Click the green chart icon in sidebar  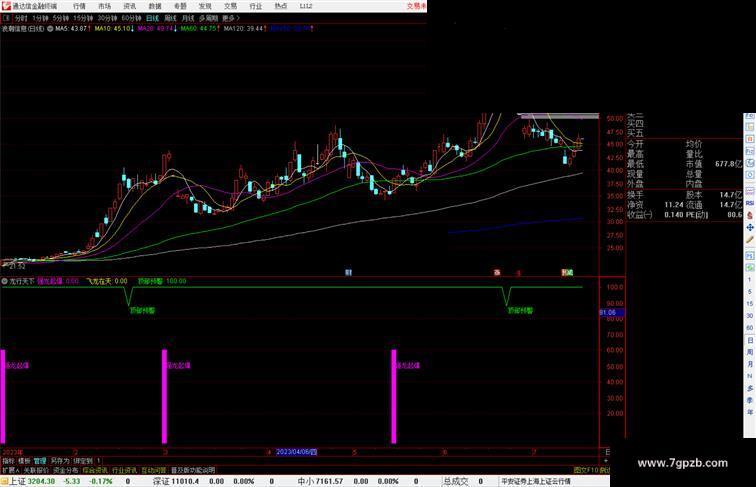[750, 268]
